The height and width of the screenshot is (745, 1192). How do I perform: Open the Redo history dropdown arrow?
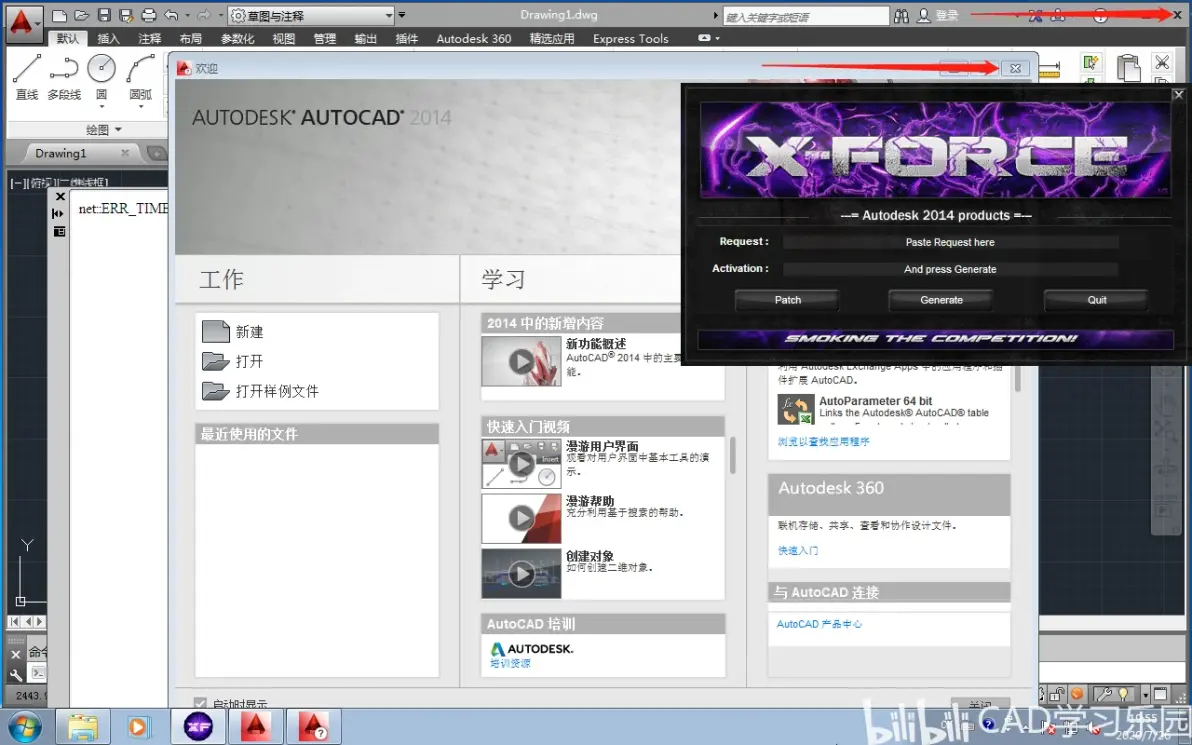220,15
